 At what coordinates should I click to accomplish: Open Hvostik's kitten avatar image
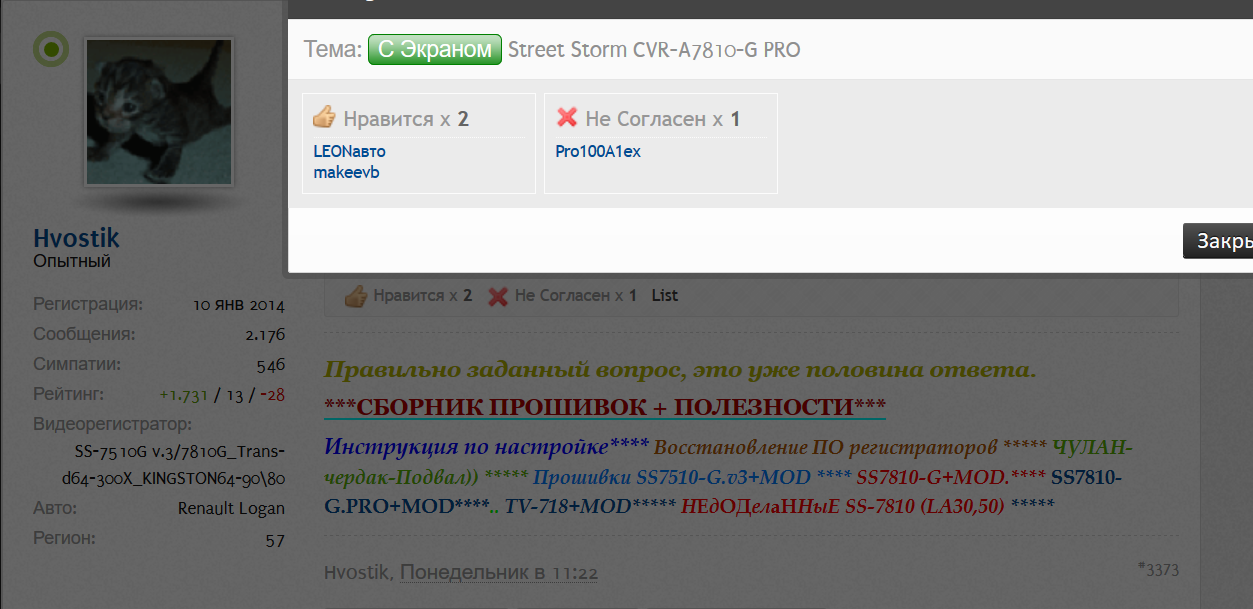(159, 112)
